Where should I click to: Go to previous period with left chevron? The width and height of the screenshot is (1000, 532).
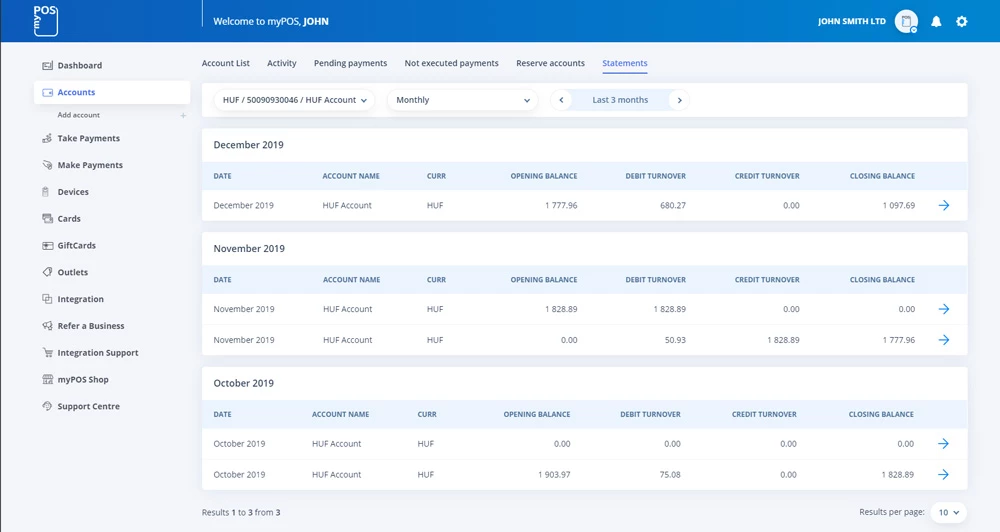pos(562,100)
